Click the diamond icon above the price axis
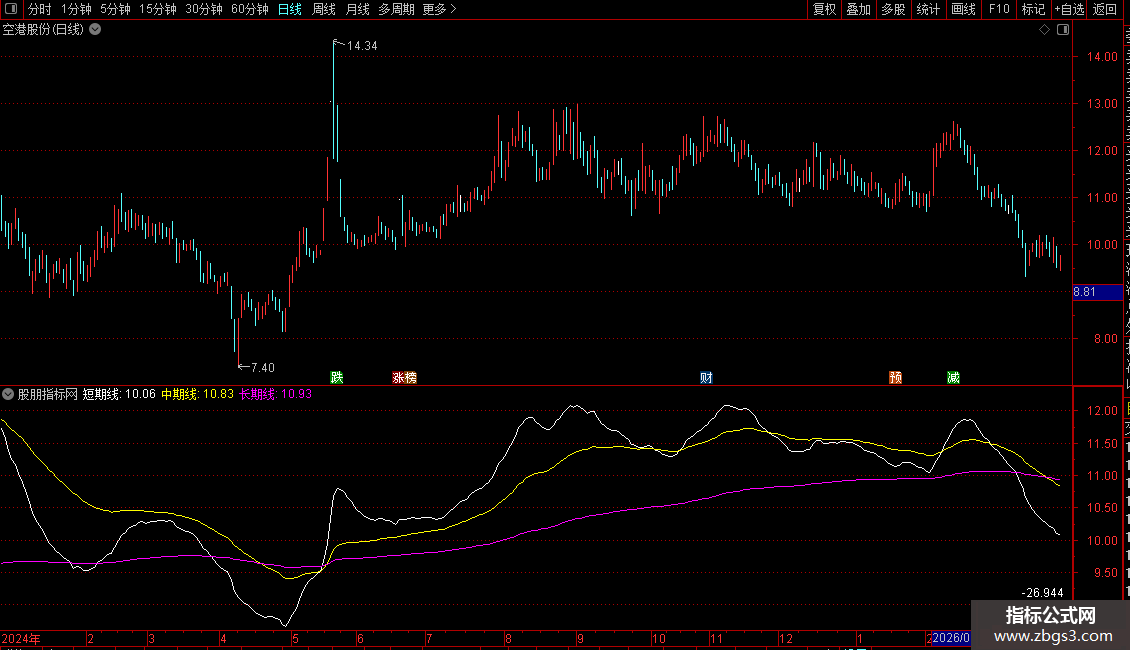The height and width of the screenshot is (650, 1130). [1044, 30]
